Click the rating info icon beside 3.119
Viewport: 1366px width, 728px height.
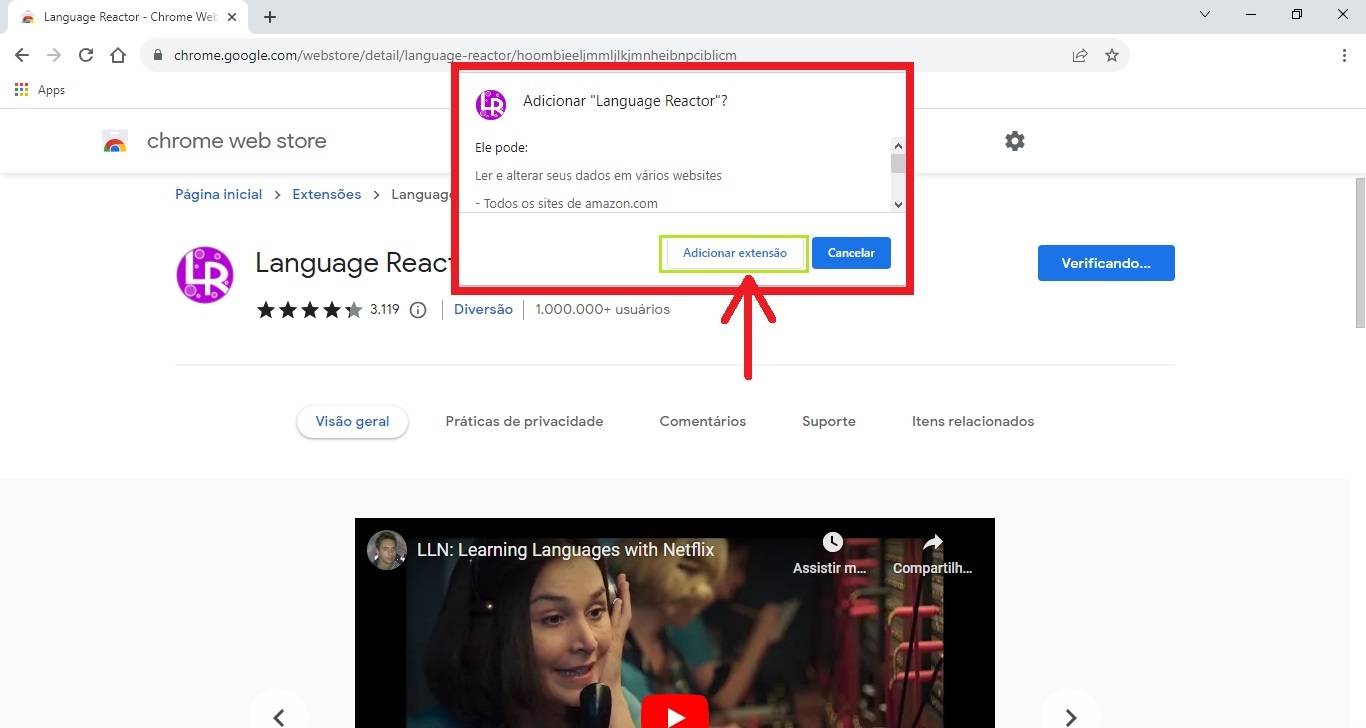click(418, 310)
